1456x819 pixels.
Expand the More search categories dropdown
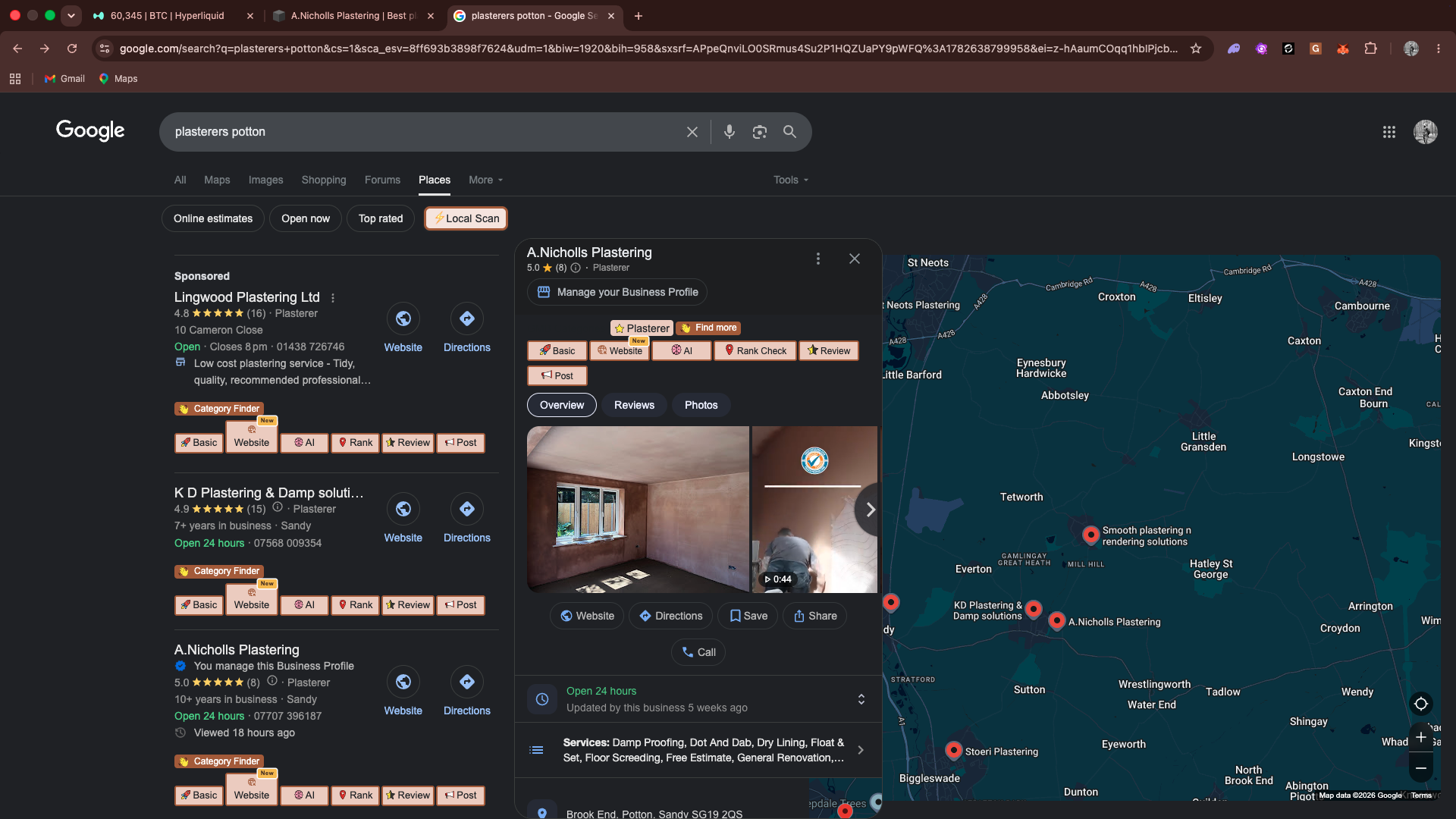coord(485,180)
